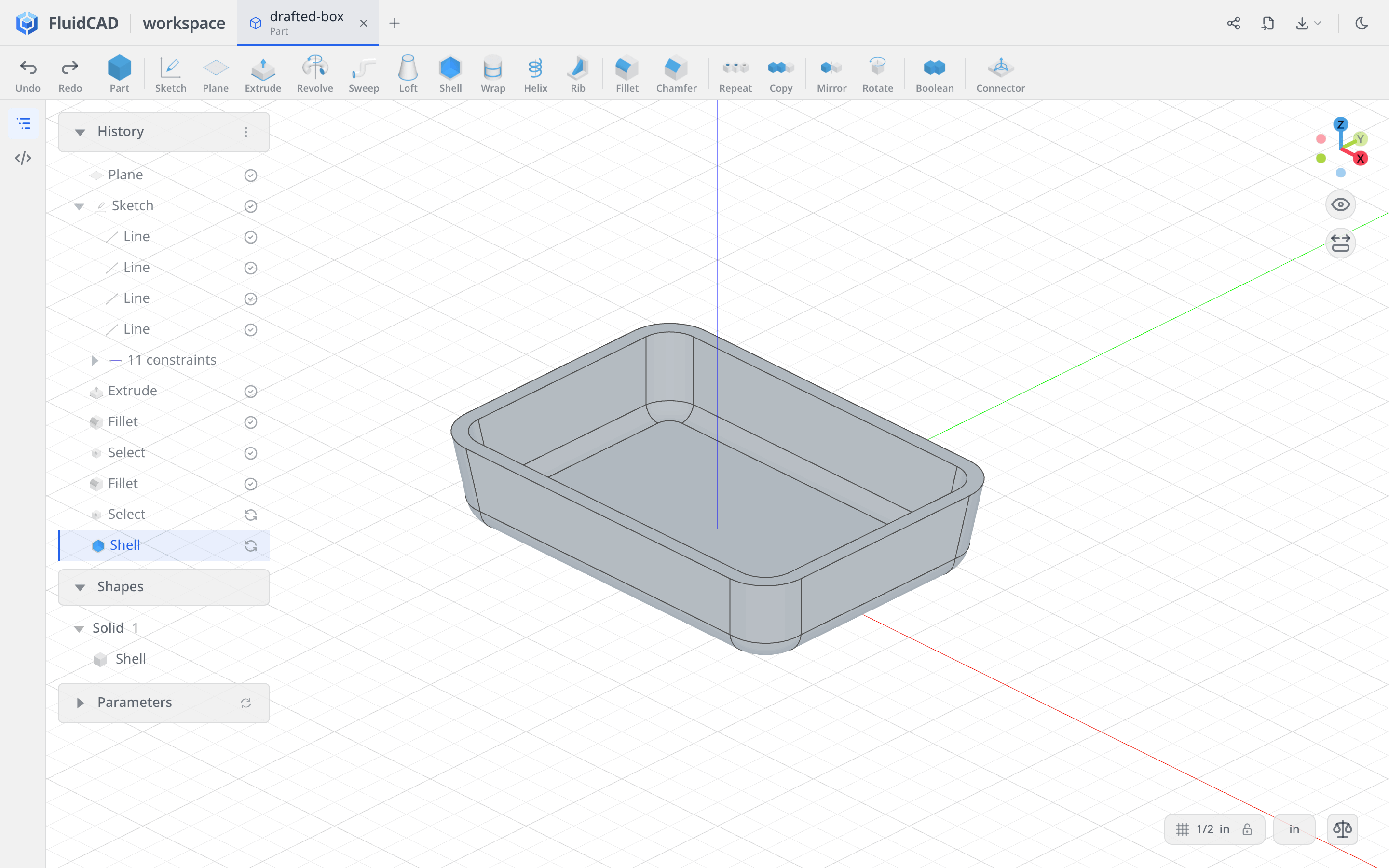
Task: Toggle dark mode moon icon
Action: point(1362,23)
